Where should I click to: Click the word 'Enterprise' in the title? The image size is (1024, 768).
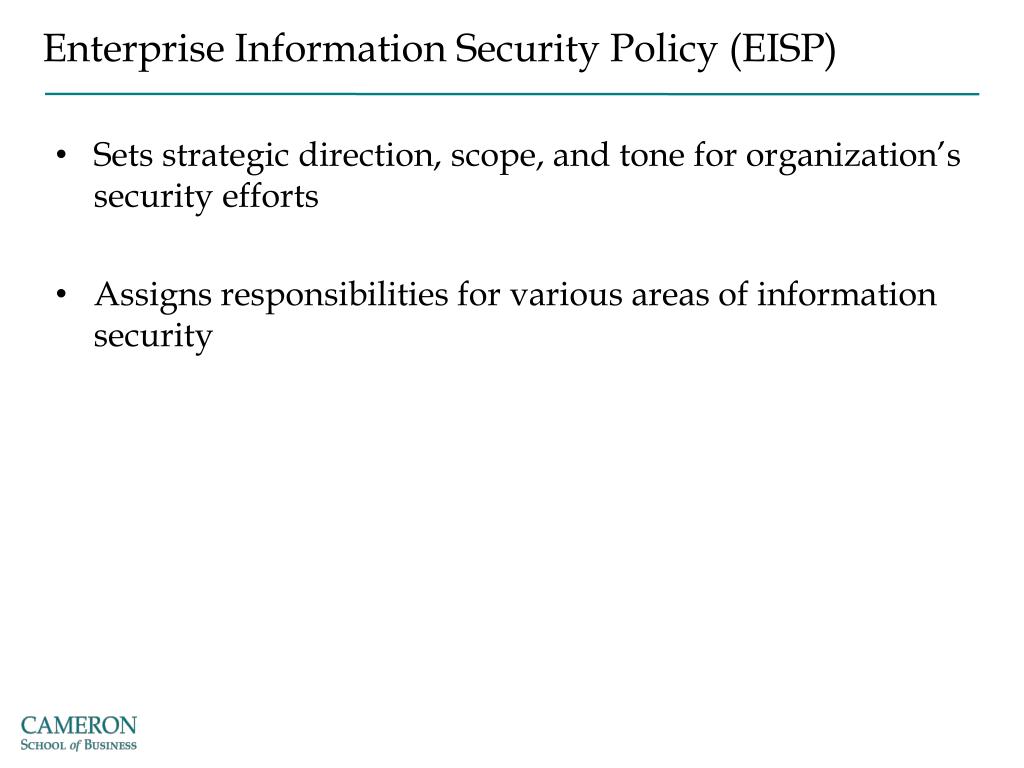pyautogui.click(x=134, y=50)
